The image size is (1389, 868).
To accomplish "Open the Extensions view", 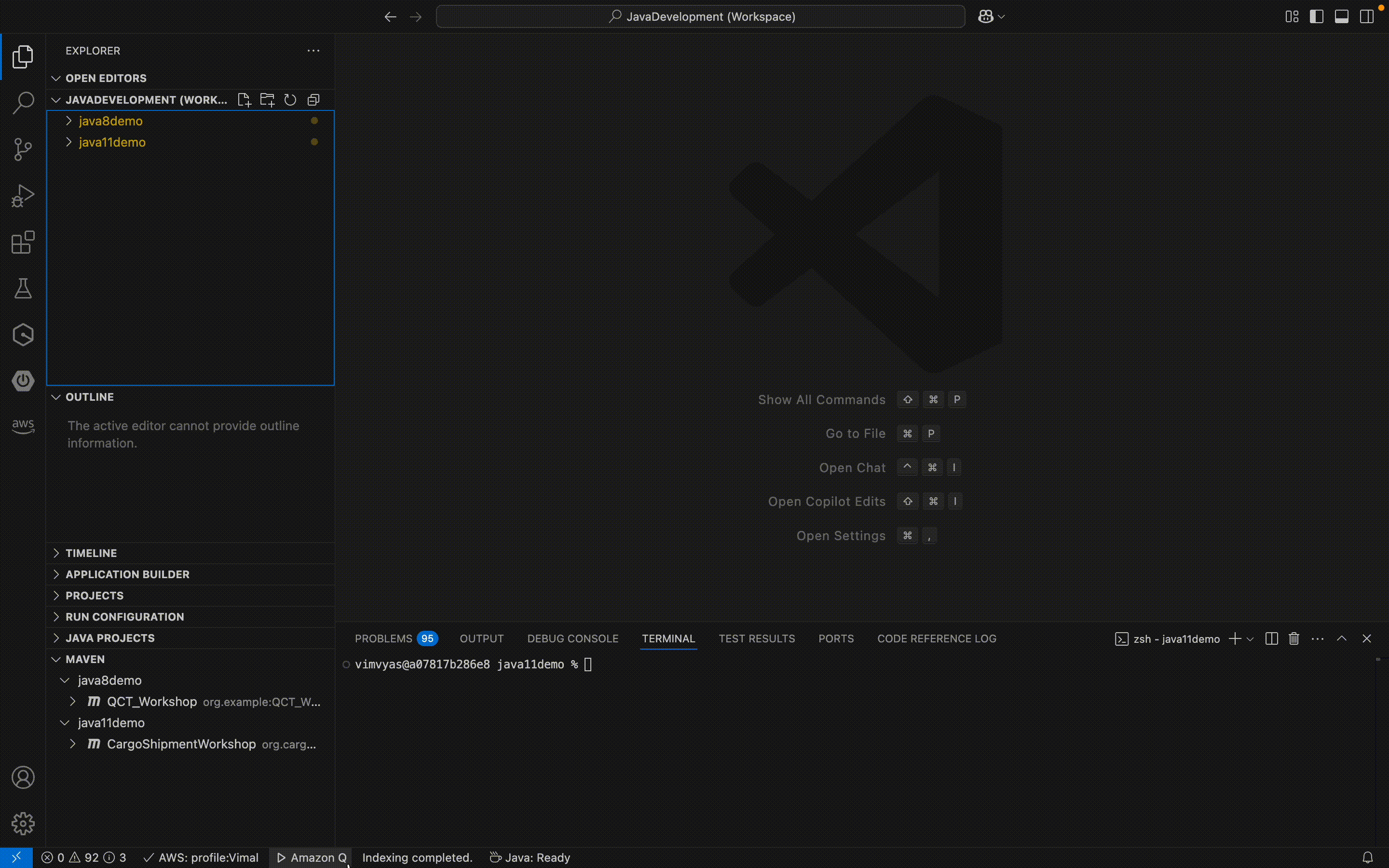I will point(23,242).
